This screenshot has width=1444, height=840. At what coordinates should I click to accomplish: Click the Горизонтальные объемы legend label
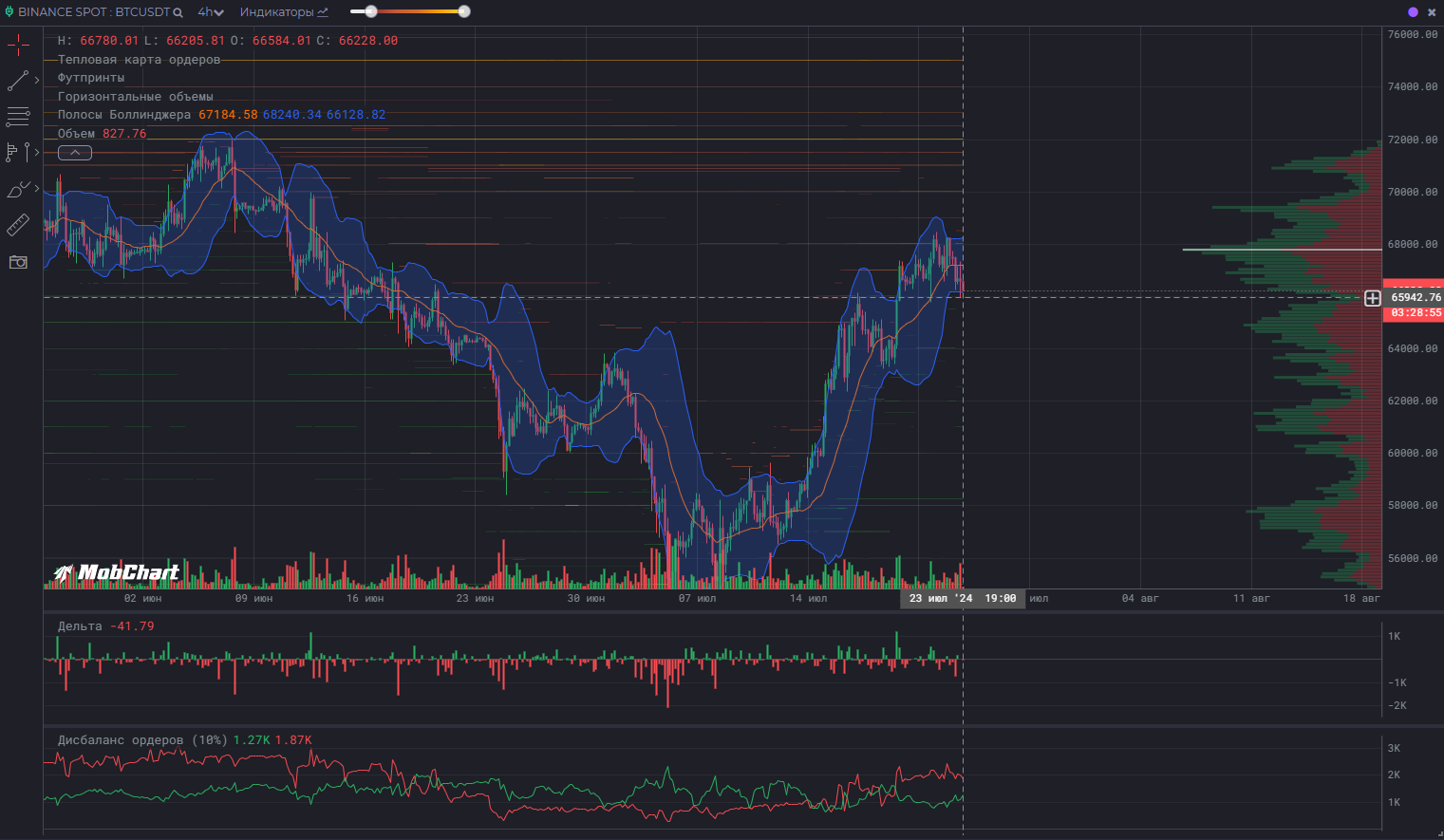135,96
